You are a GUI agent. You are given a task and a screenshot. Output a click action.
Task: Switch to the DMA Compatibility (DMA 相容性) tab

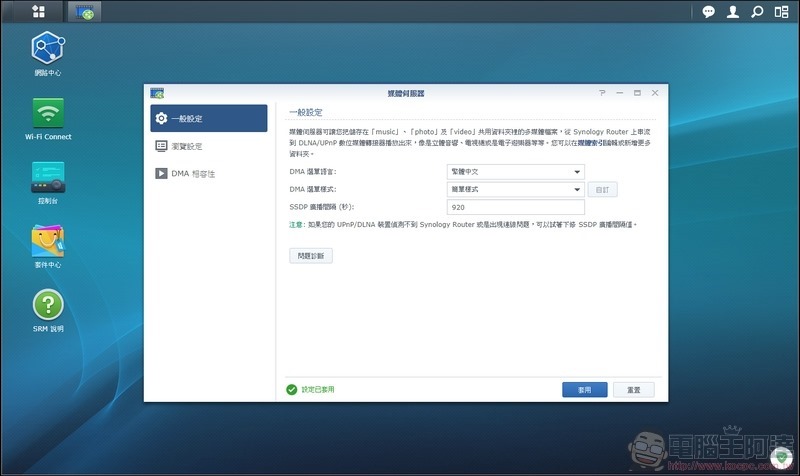pos(208,174)
